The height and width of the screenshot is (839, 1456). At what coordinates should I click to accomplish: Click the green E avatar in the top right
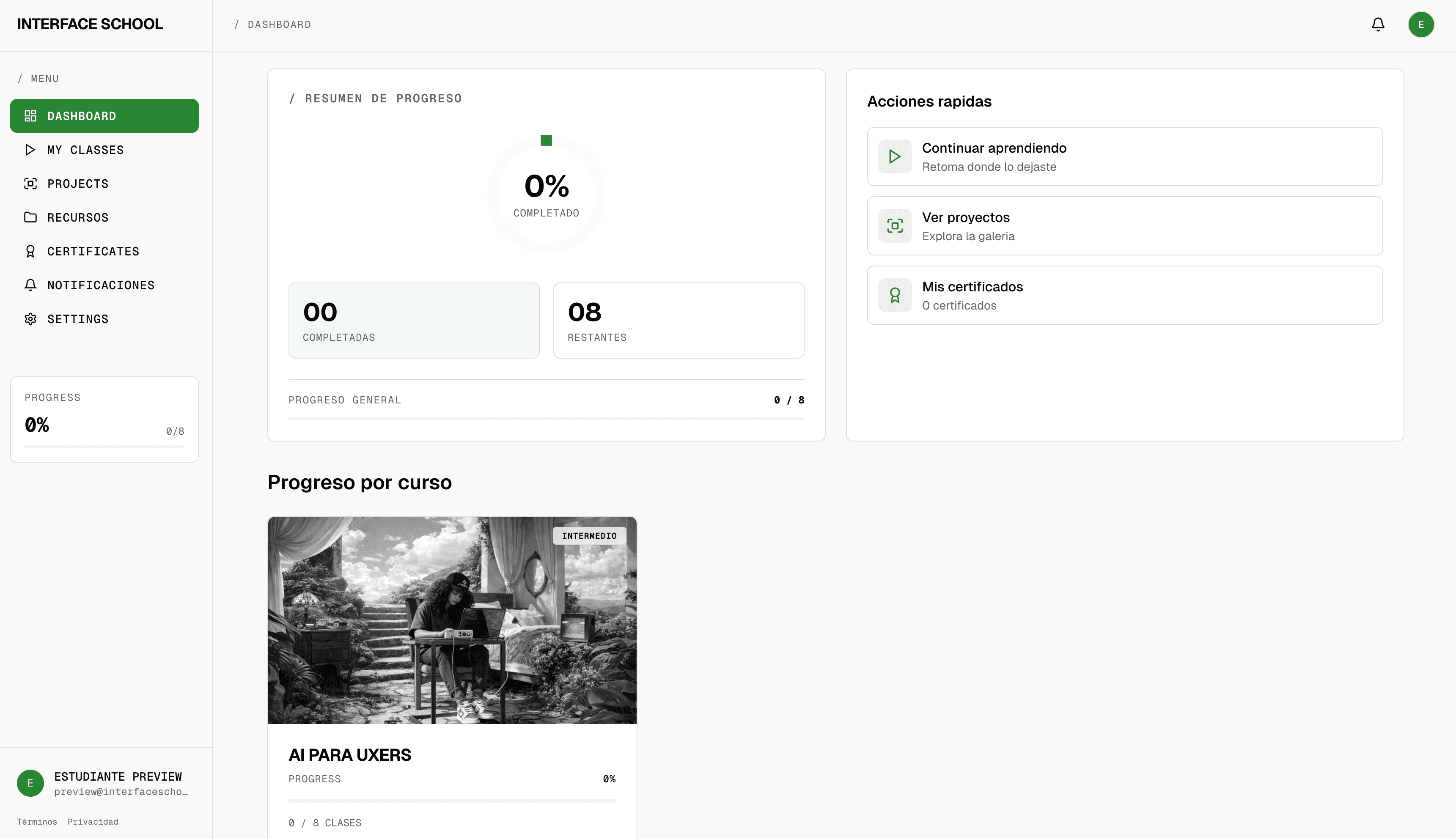tap(1421, 24)
